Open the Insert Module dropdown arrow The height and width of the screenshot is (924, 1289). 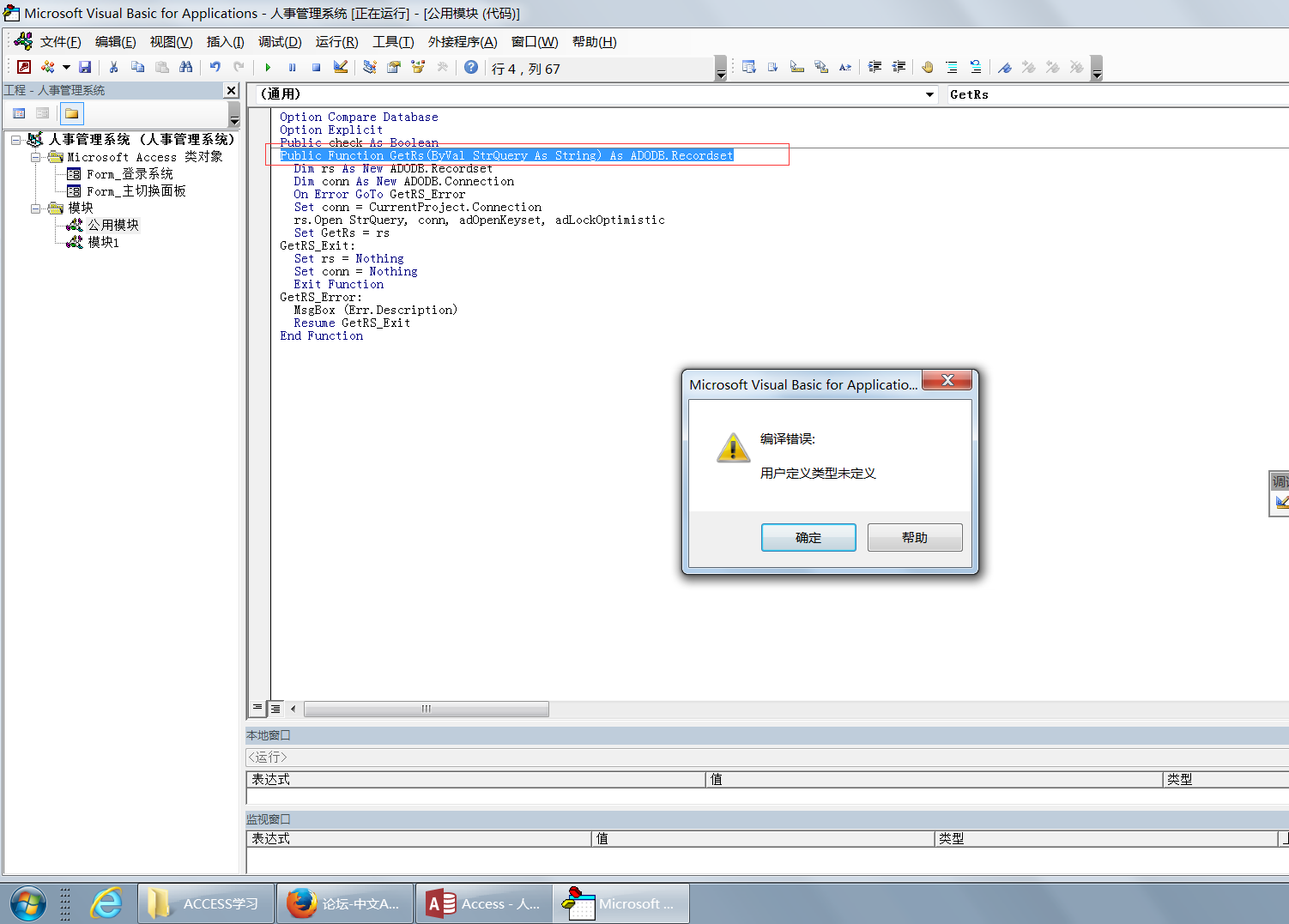tap(66, 67)
